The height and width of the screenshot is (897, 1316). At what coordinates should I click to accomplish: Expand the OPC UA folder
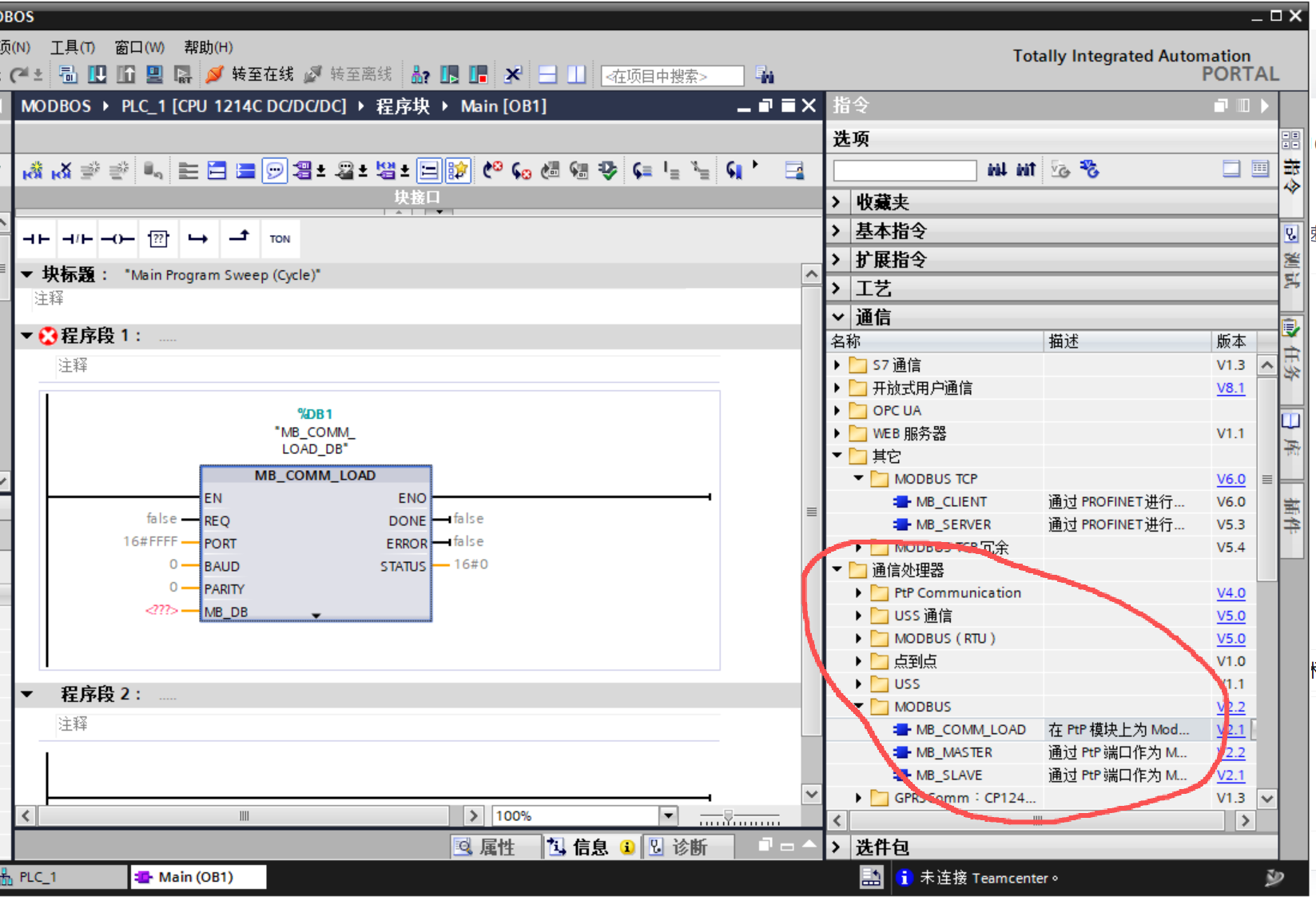(x=837, y=411)
